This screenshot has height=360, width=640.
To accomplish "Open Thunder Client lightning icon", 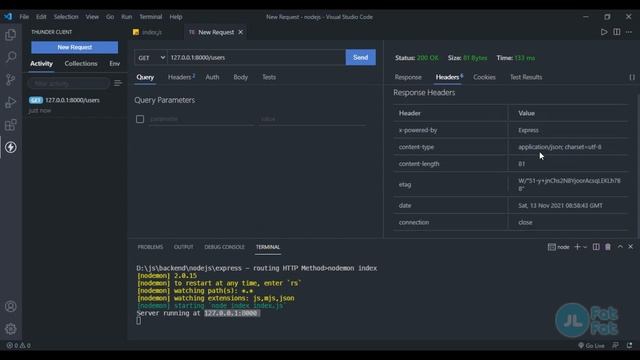I will [x=11, y=147].
